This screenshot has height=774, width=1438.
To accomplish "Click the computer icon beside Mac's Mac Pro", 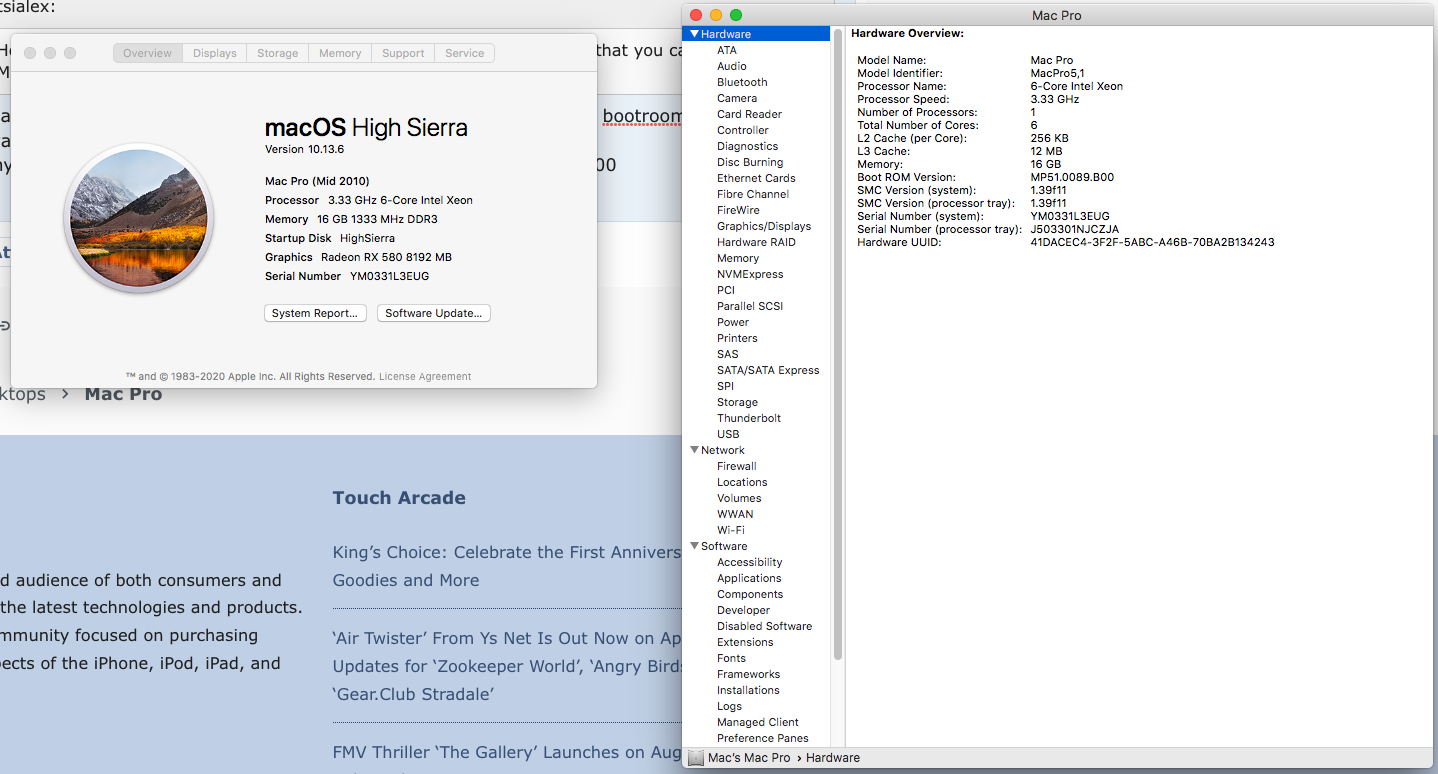I will (x=696, y=758).
